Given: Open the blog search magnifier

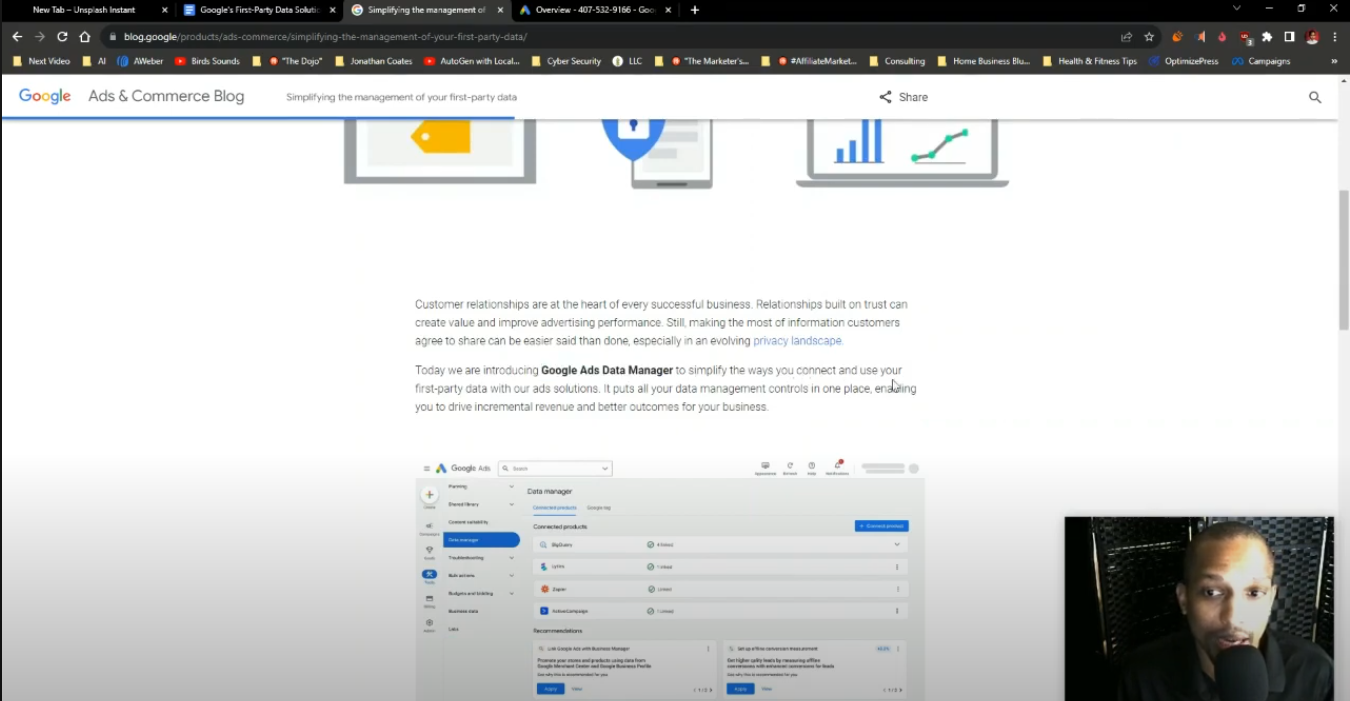Looking at the screenshot, I should [x=1315, y=97].
